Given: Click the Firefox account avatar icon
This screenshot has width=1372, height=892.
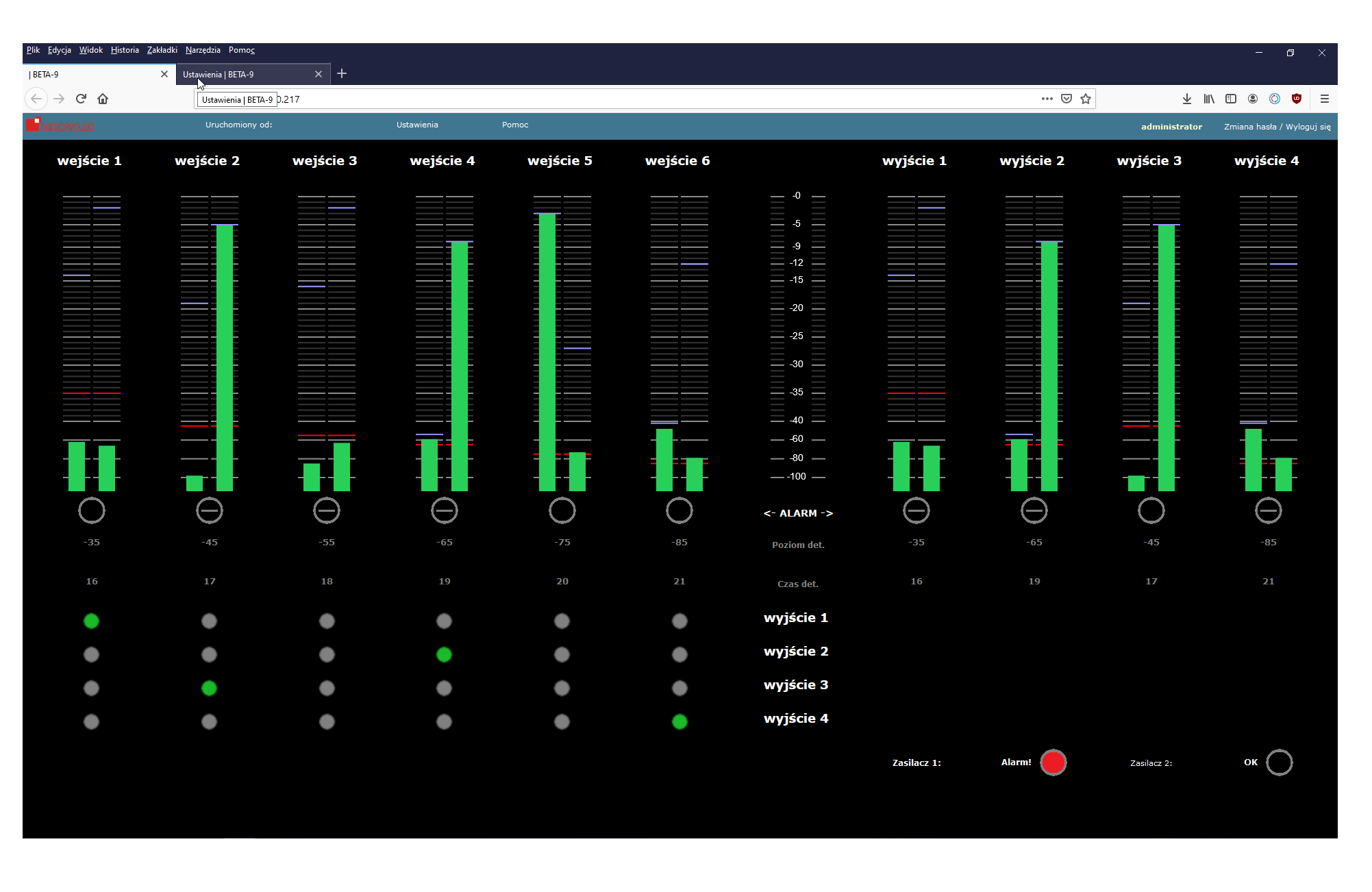Looking at the screenshot, I should click(x=1253, y=99).
